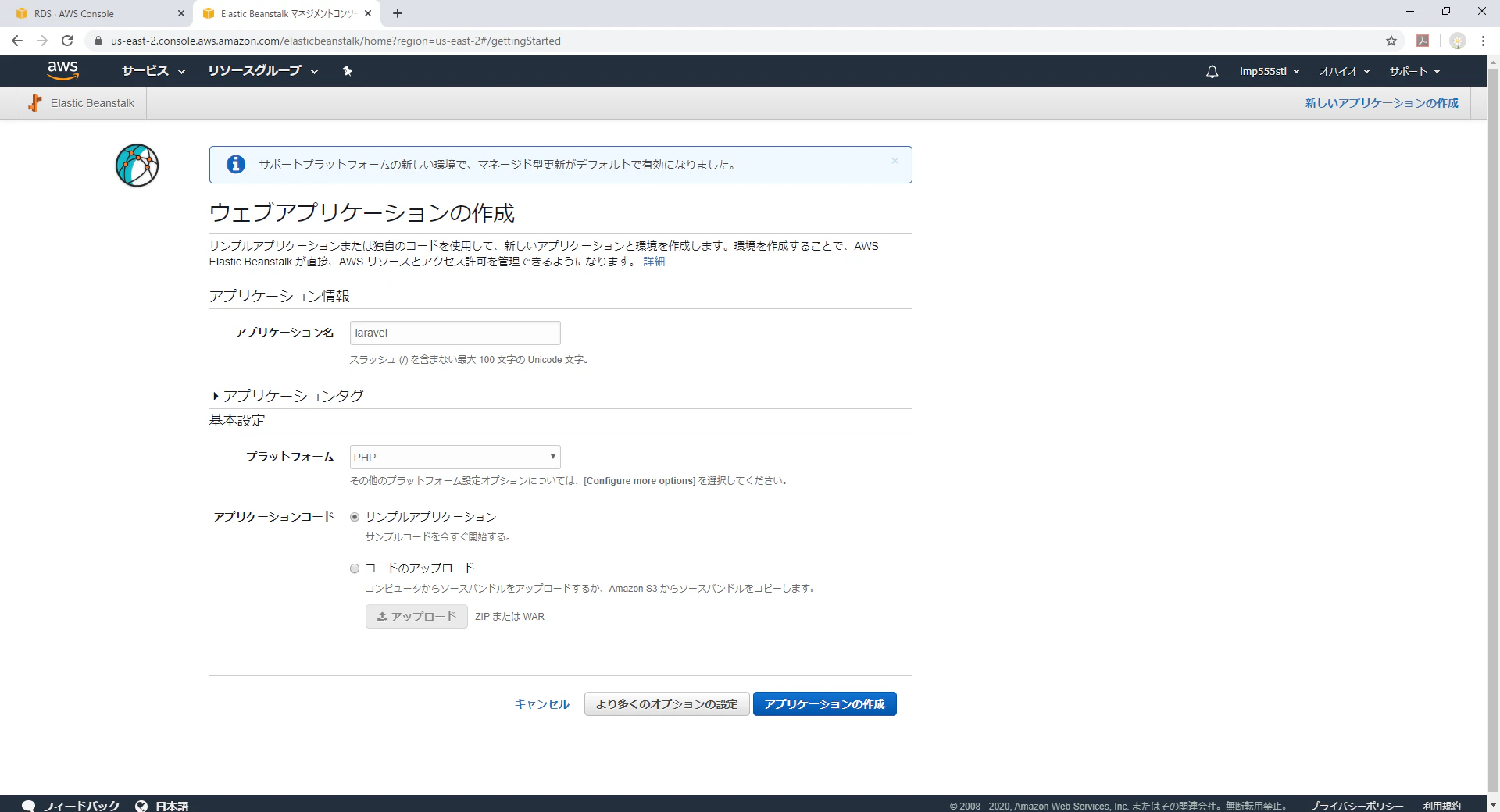This screenshot has height=812, width=1500.
Task: Open the プラットフォーム PHP dropdown
Action: pos(455,457)
